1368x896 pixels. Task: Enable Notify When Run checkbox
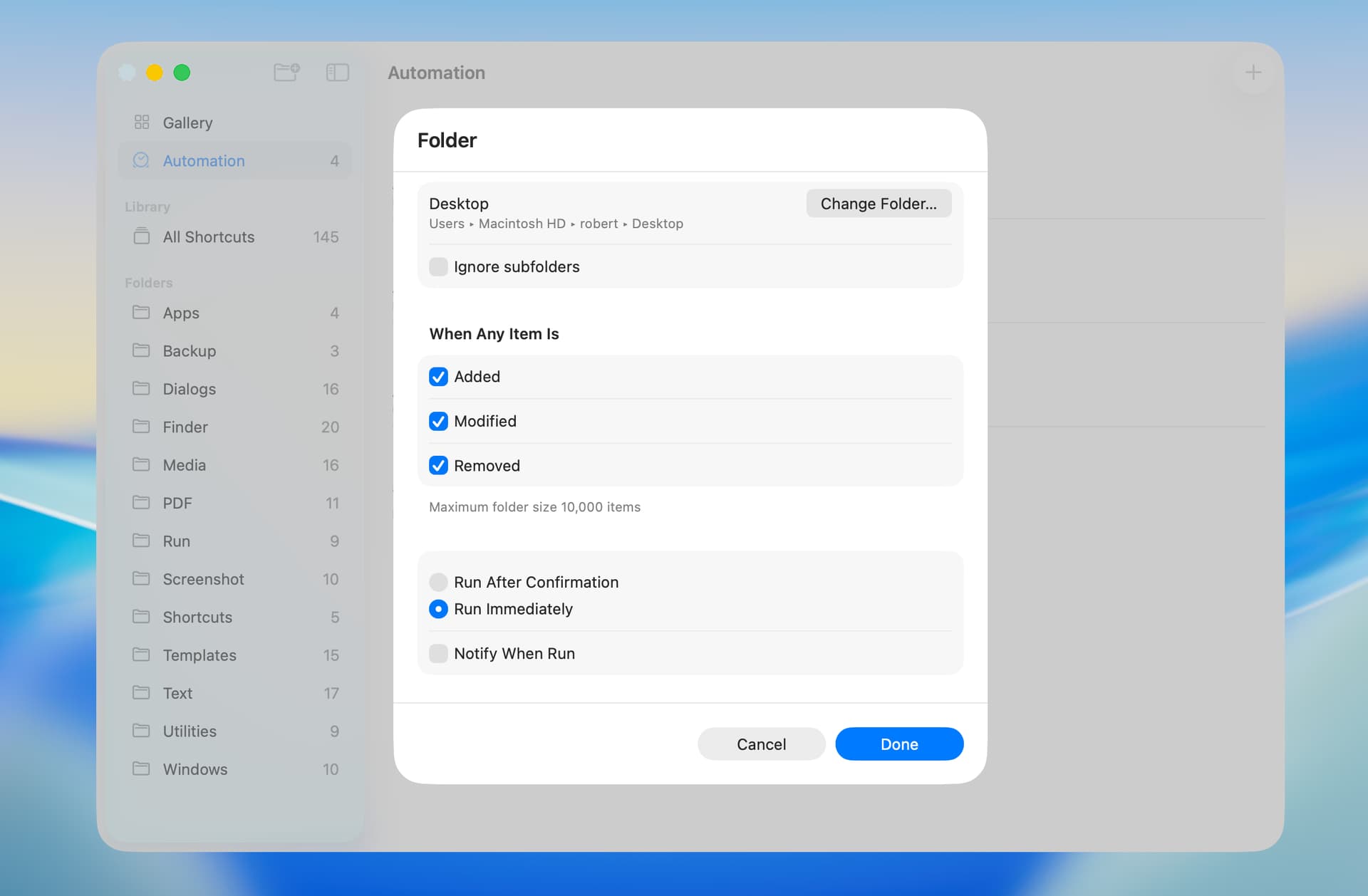coord(438,653)
